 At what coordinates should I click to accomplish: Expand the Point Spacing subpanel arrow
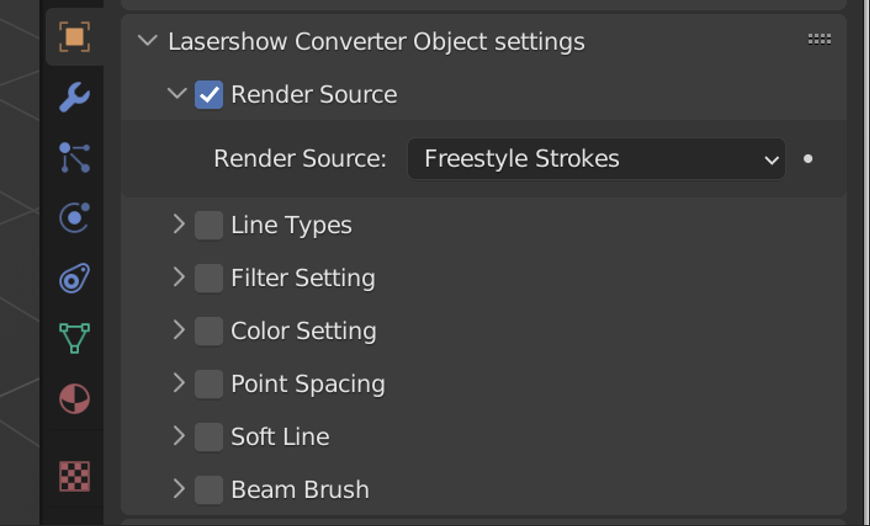(x=179, y=383)
